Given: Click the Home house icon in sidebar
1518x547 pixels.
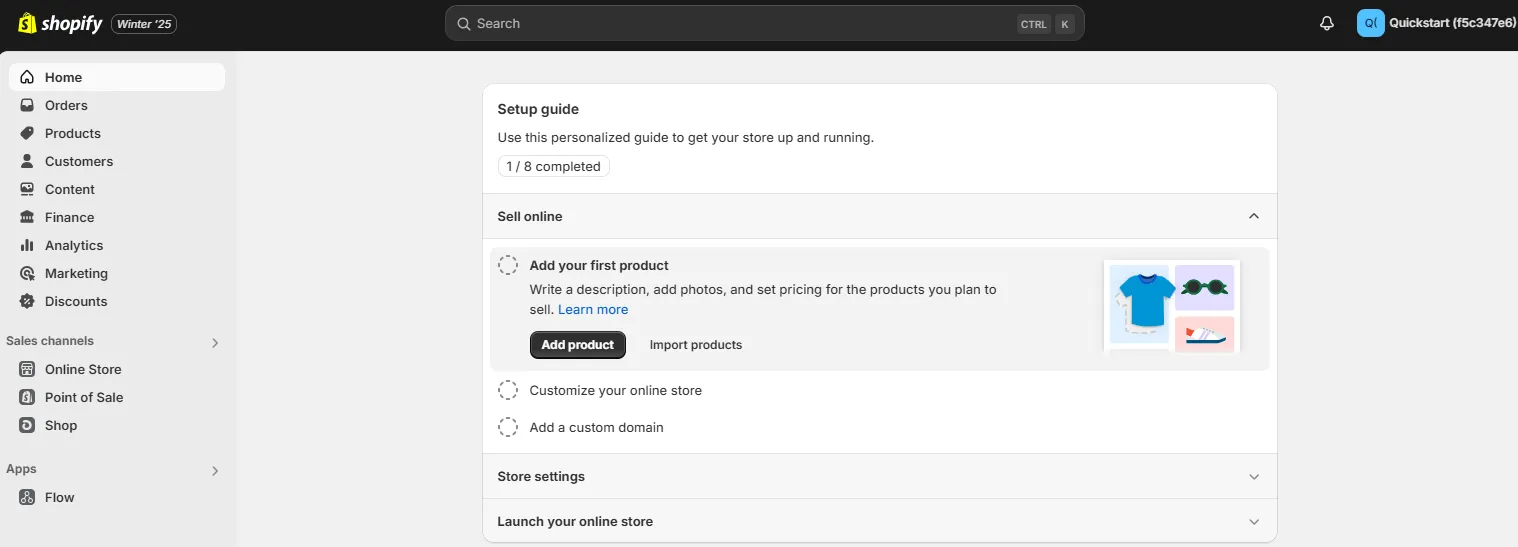Looking at the screenshot, I should point(27,77).
